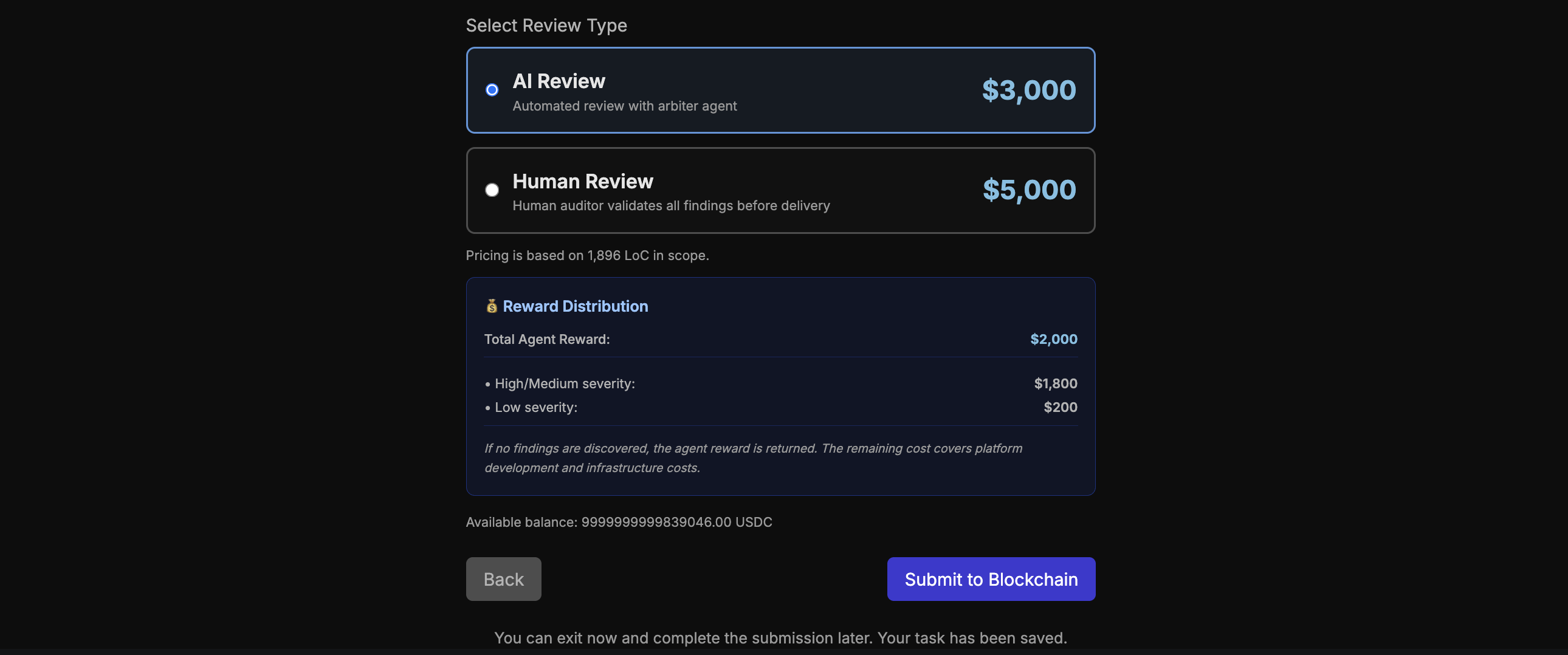Click the money bag icon in Reward Distribution

492,306
